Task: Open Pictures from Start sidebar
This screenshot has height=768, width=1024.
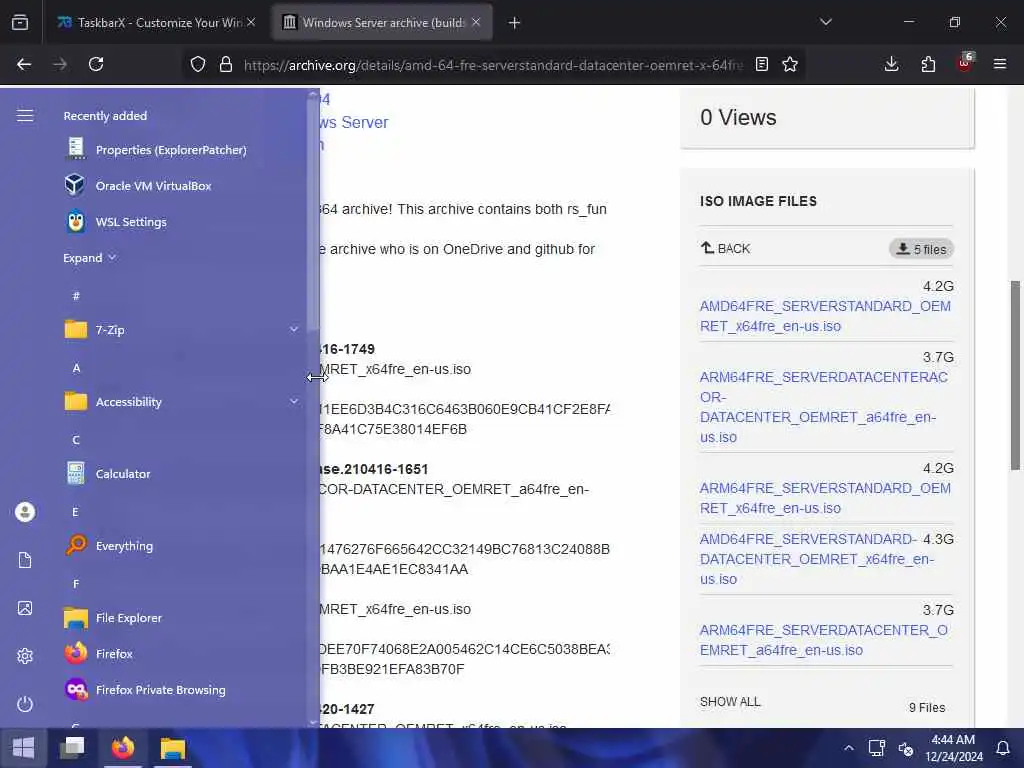Action: coord(25,608)
